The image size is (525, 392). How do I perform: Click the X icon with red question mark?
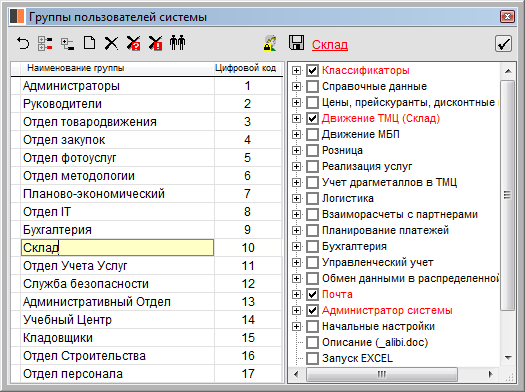pos(133,44)
